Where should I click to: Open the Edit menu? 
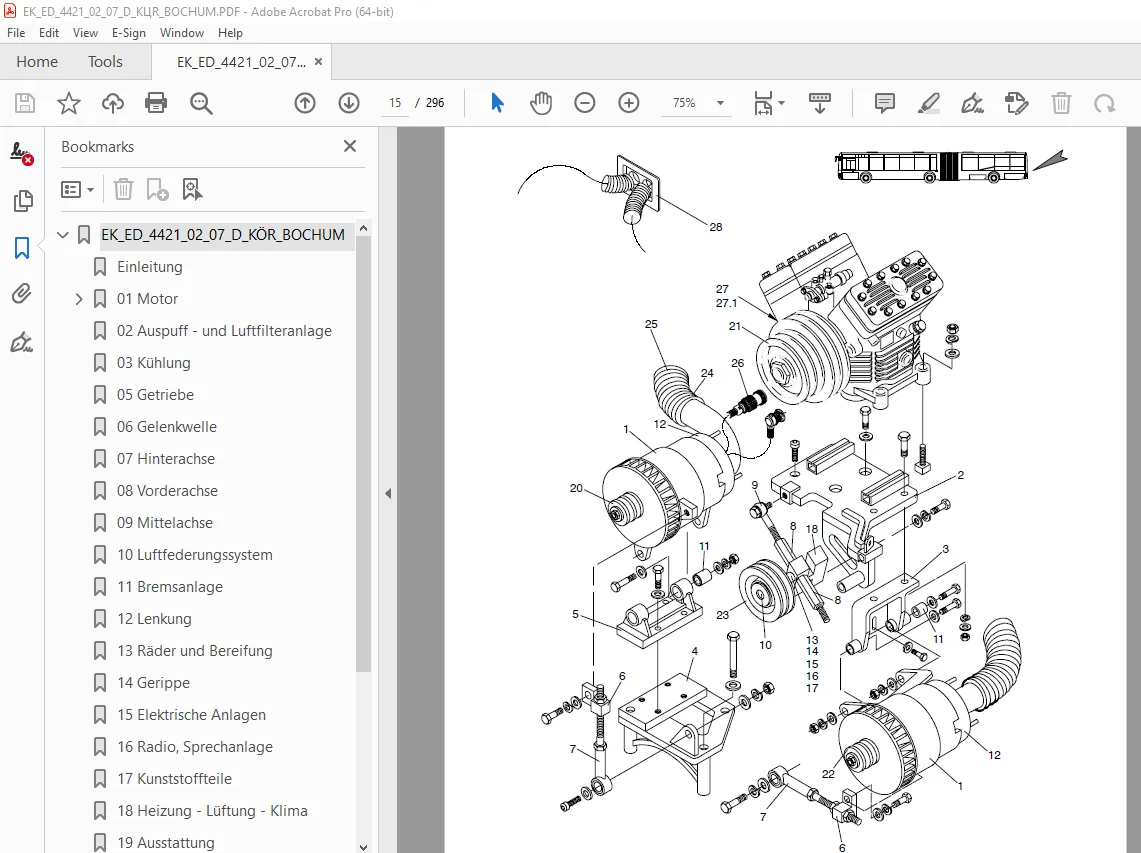49,33
